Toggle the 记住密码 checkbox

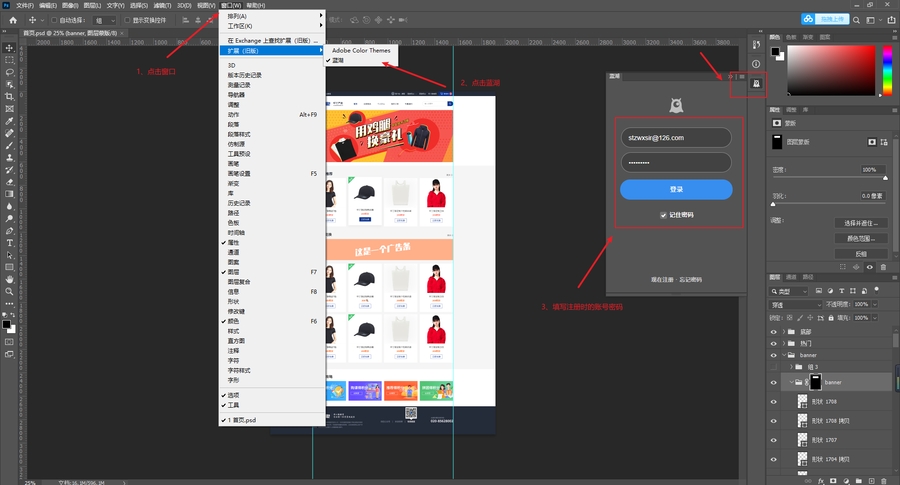[x=661, y=215]
